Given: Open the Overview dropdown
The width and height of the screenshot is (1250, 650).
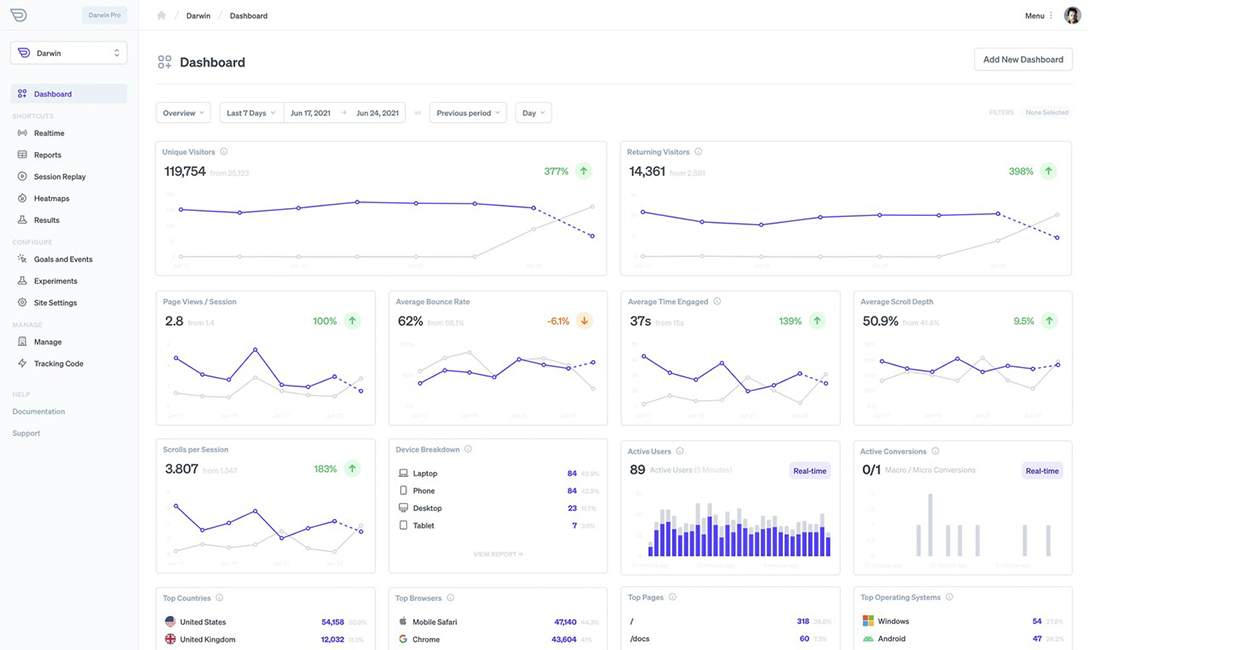Looking at the screenshot, I should pyautogui.click(x=183, y=113).
